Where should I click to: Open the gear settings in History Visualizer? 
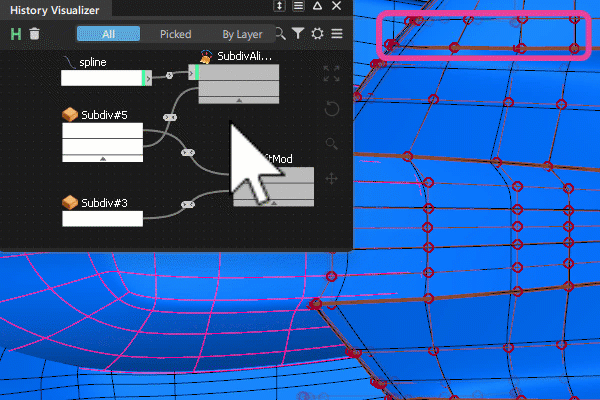point(317,34)
